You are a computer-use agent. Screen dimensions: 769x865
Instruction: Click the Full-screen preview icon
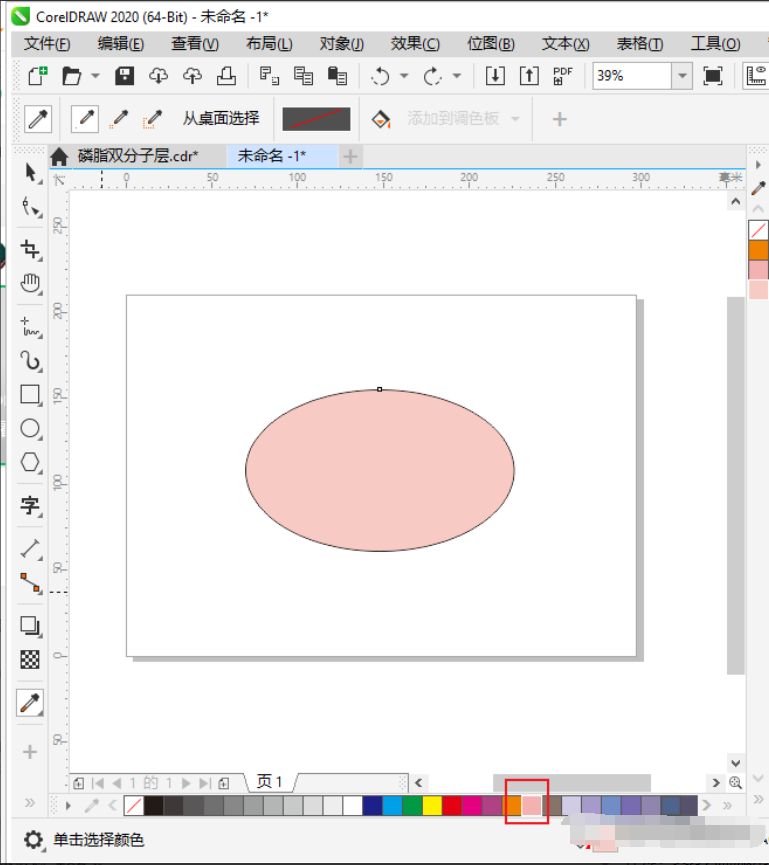713,76
